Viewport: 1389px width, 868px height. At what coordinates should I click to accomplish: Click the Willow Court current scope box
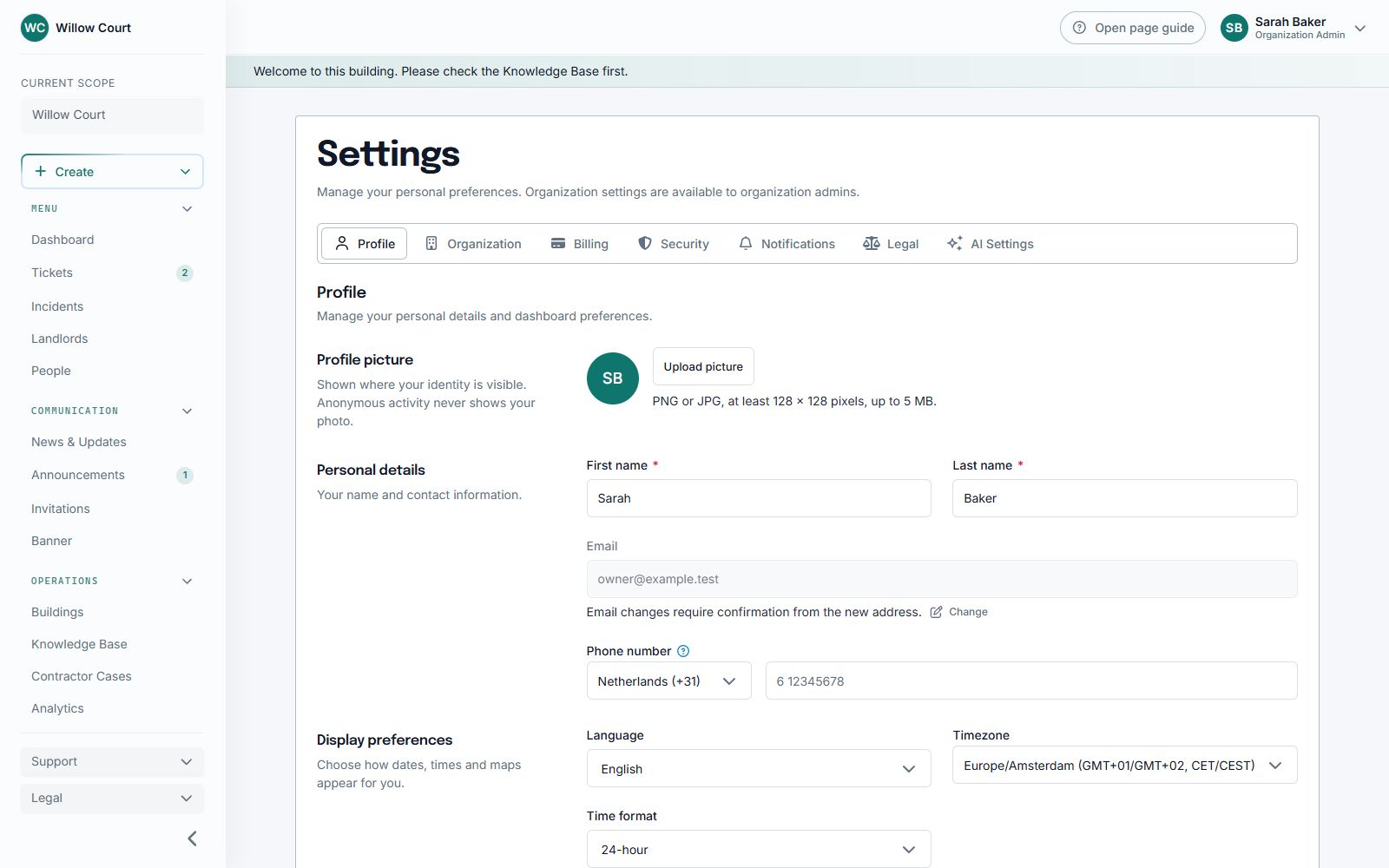coord(112,115)
